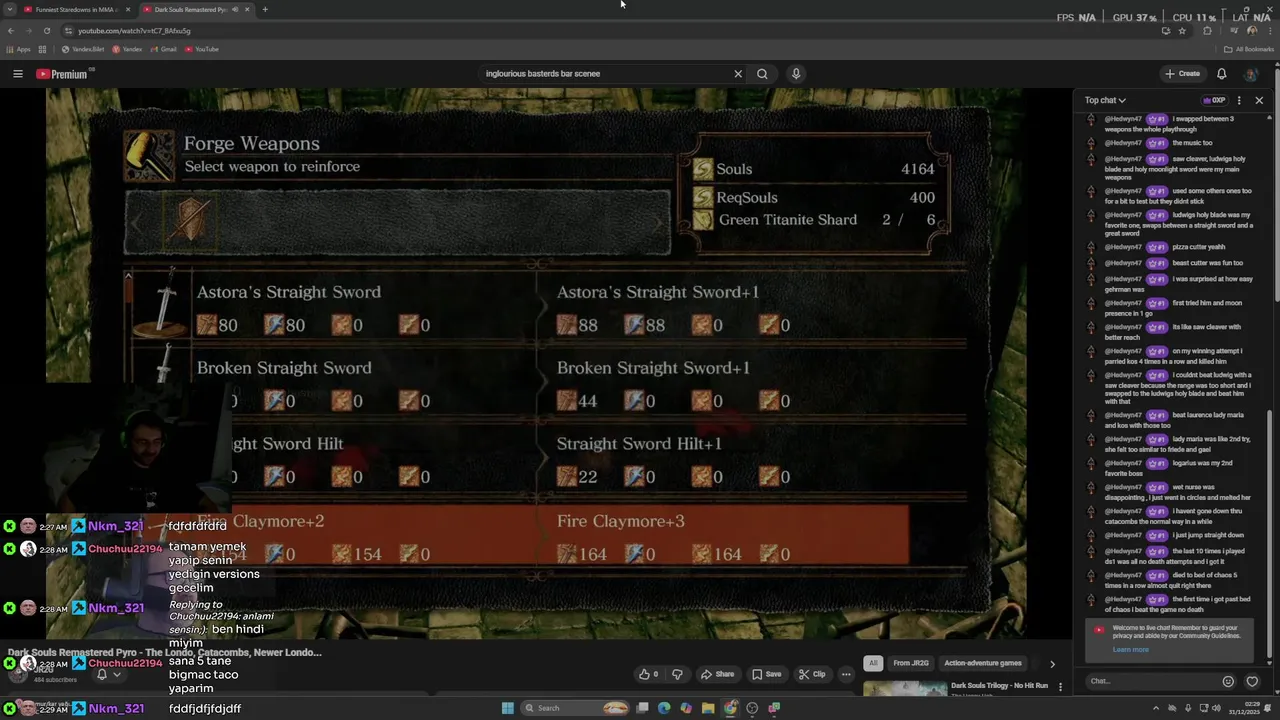Send a heart reaction in chat

[x=1252, y=681]
